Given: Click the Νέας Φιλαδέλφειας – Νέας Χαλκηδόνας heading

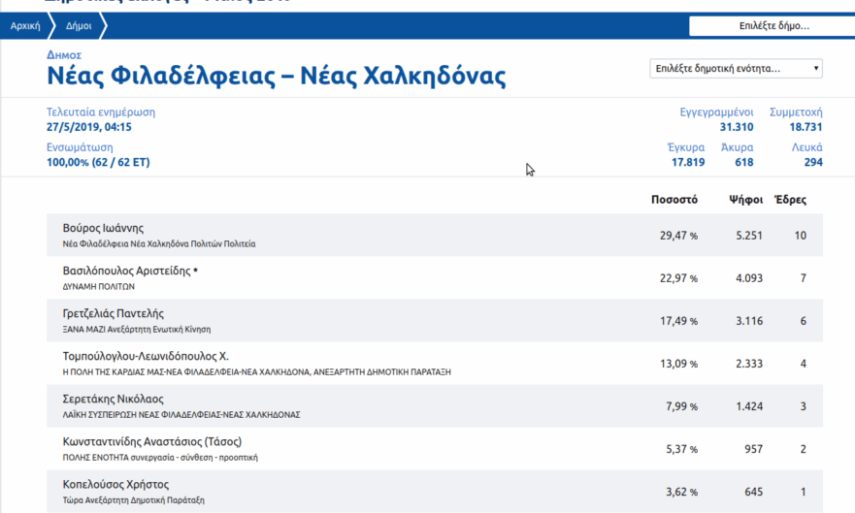Looking at the screenshot, I should 276,77.
